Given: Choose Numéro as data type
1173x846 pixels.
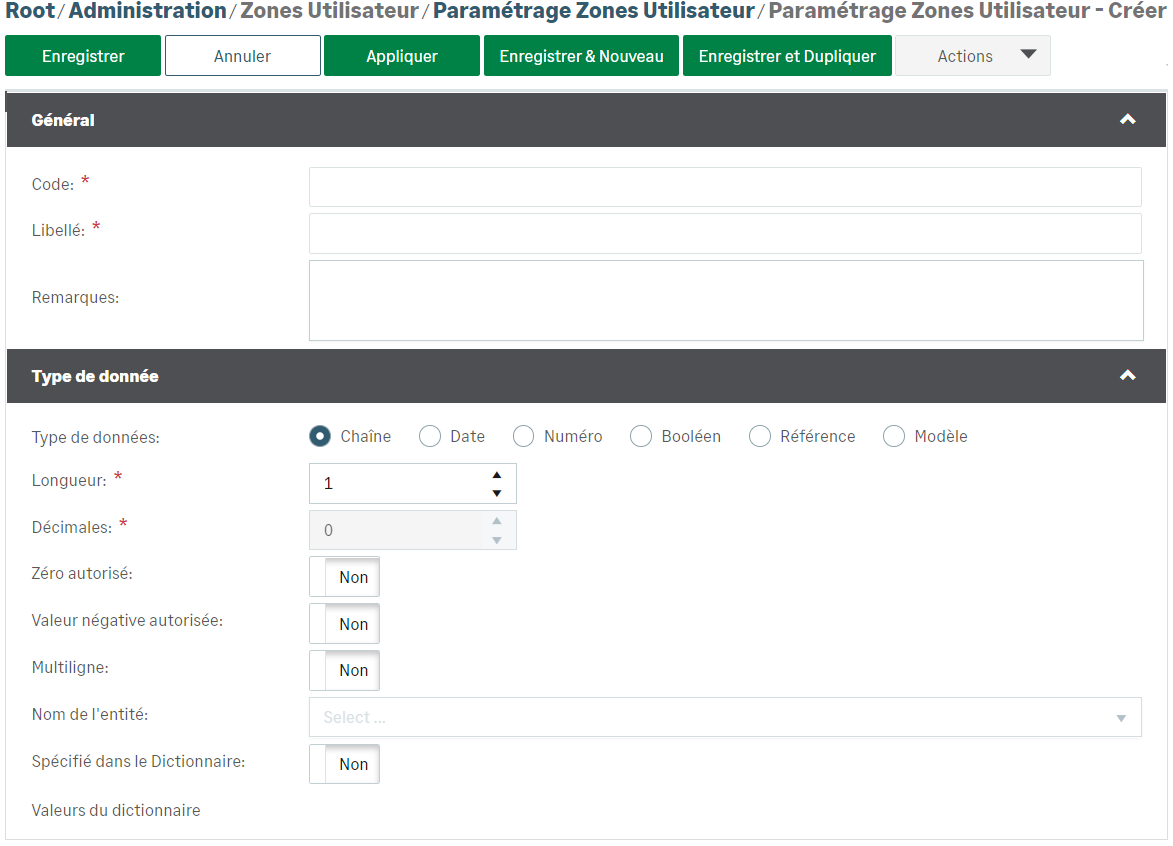Looking at the screenshot, I should [524, 436].
